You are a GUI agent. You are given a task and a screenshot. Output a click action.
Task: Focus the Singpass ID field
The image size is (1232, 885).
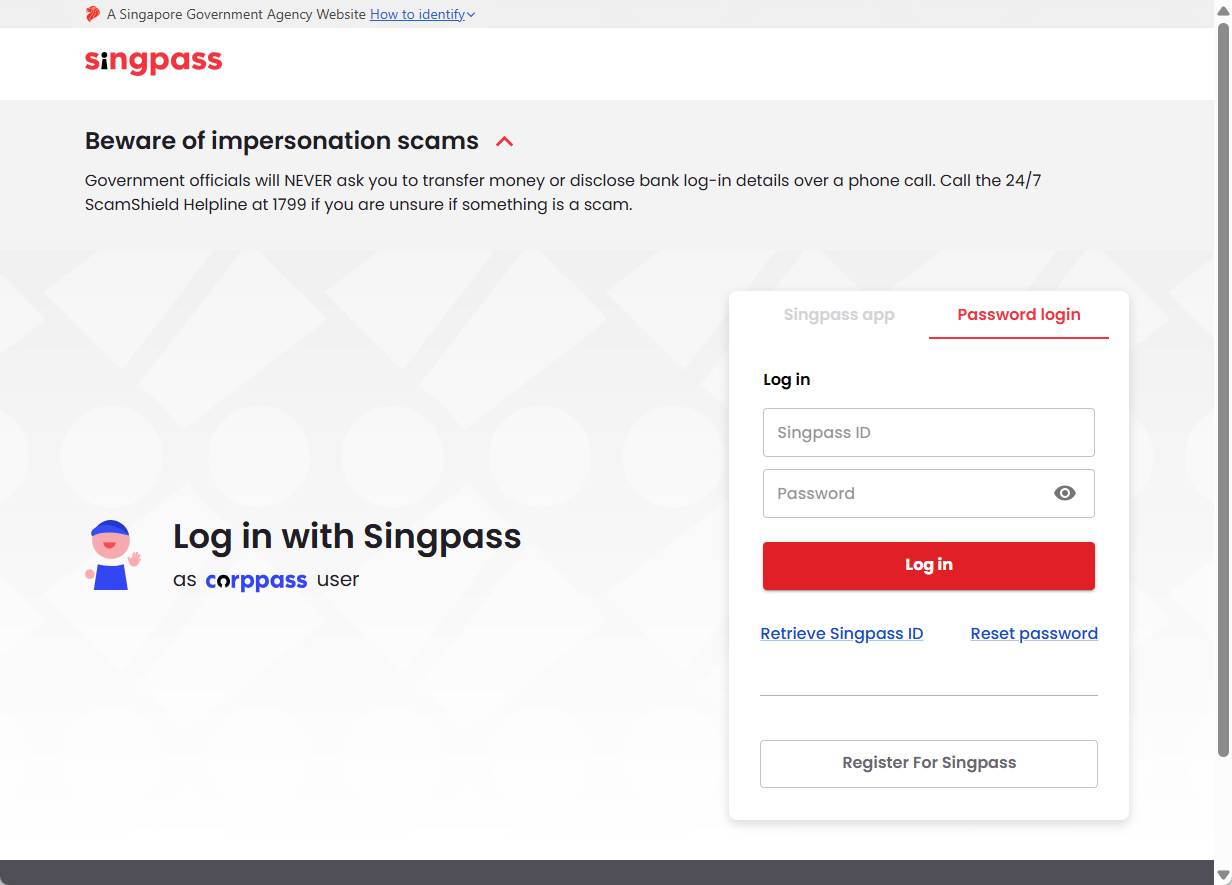(x=929, y=433)
